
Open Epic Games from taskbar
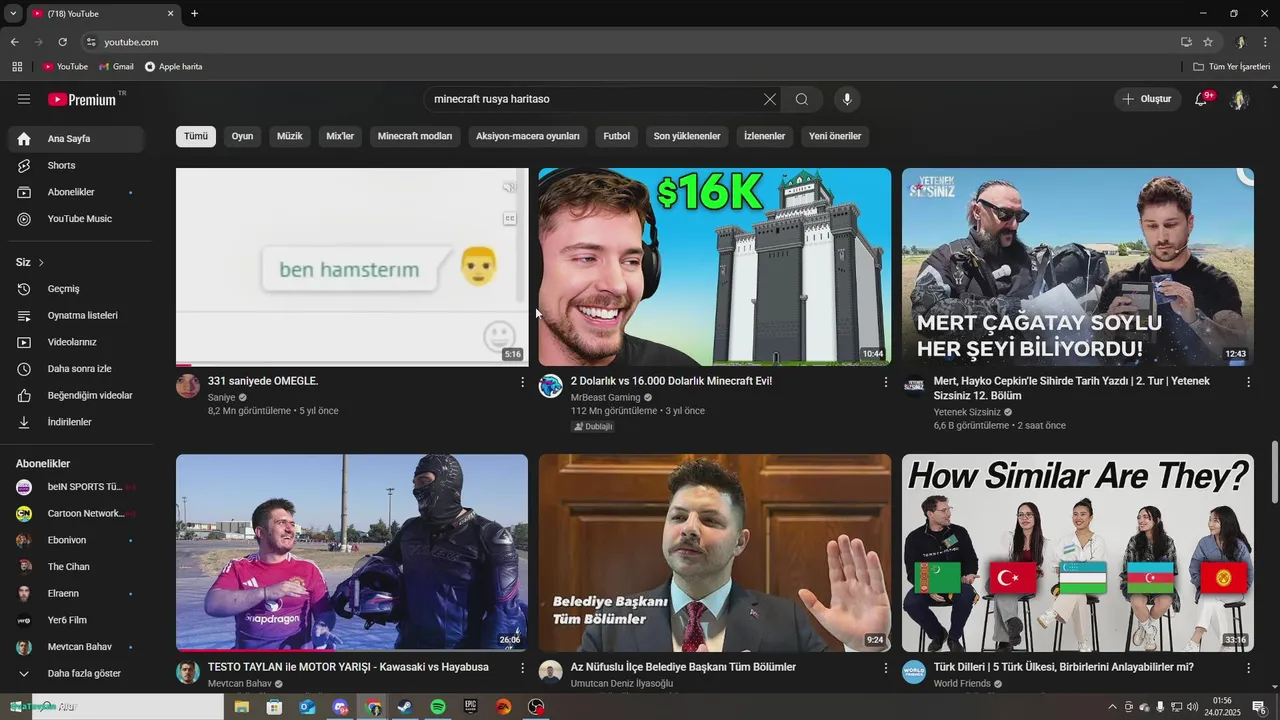471,707
